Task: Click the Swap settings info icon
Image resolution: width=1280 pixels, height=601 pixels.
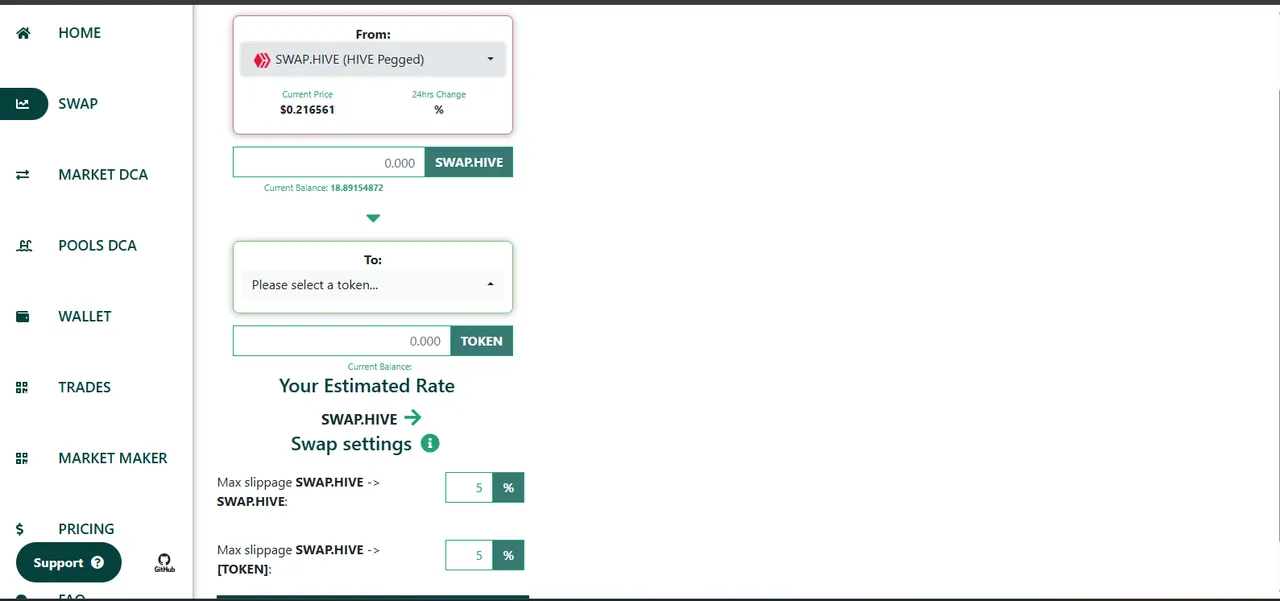Action: tap(430, 443)
